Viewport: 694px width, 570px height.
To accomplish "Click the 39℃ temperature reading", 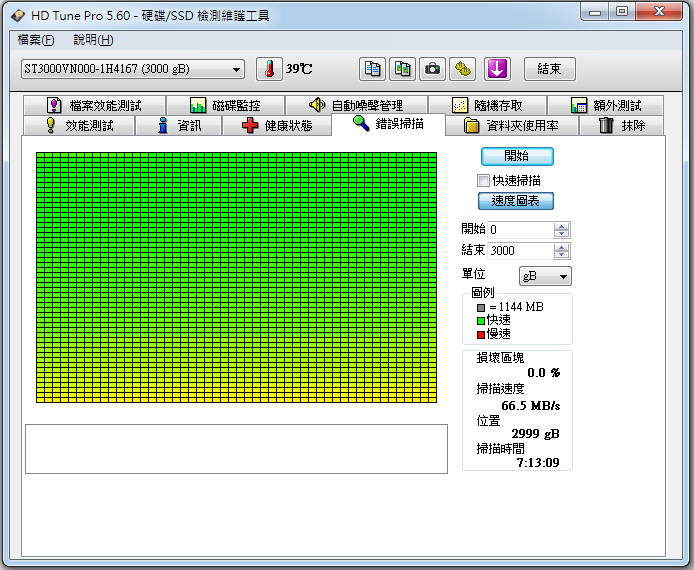I will (x=299, y=69).
